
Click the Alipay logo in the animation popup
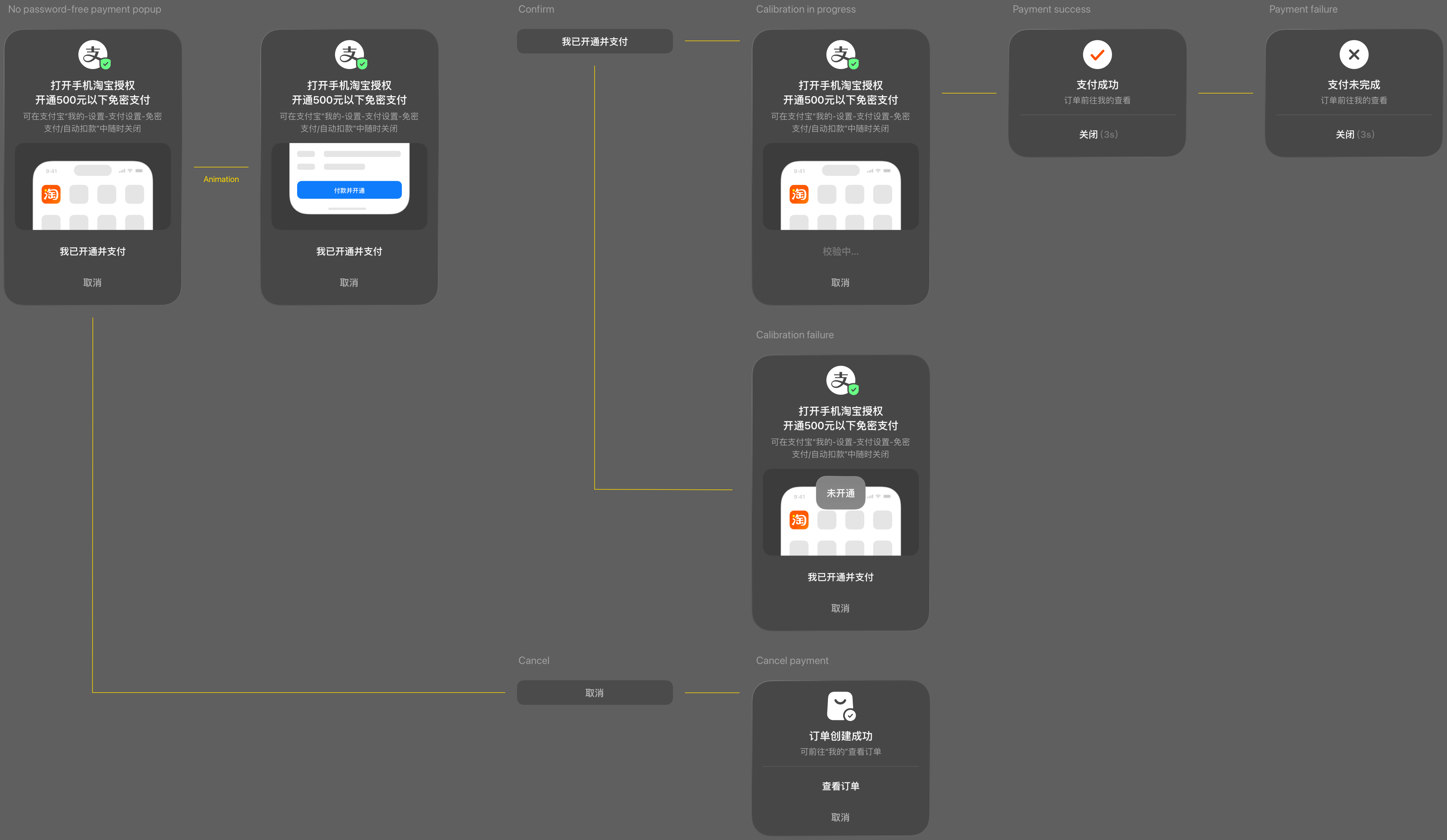[350, 55]
